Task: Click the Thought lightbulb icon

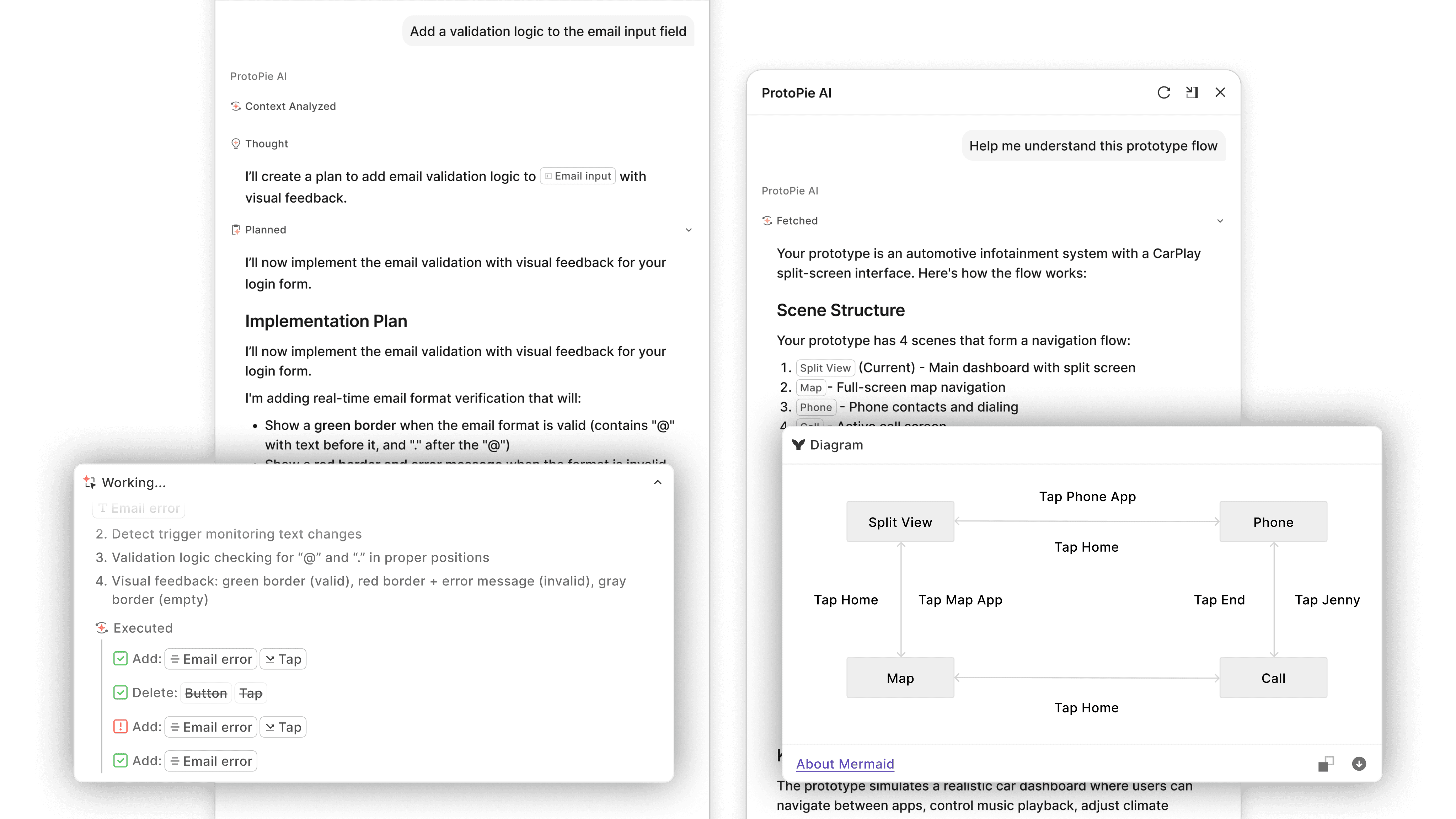Action: [236, 144]
